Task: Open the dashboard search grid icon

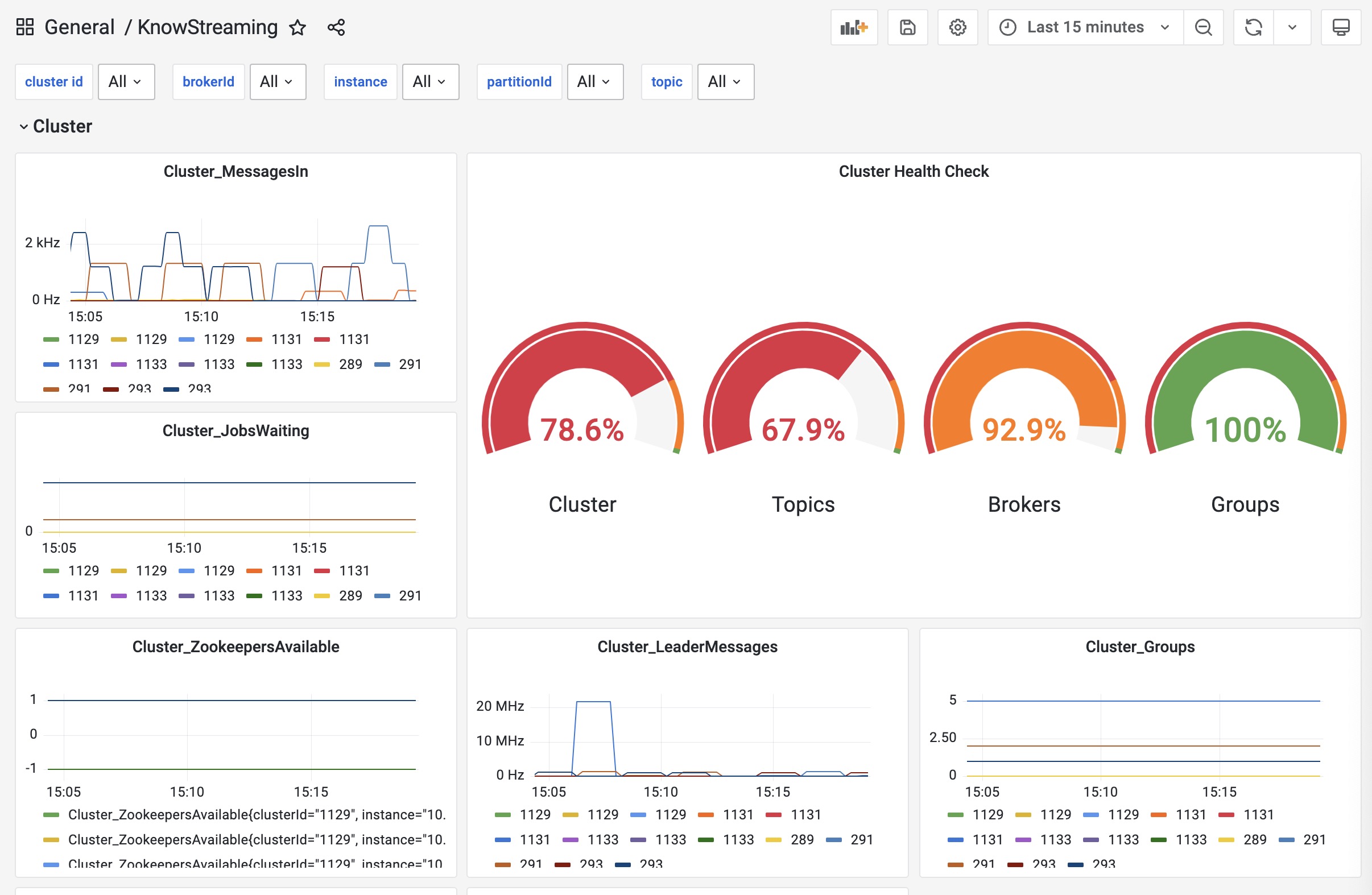Action: [x=25, y=27]
